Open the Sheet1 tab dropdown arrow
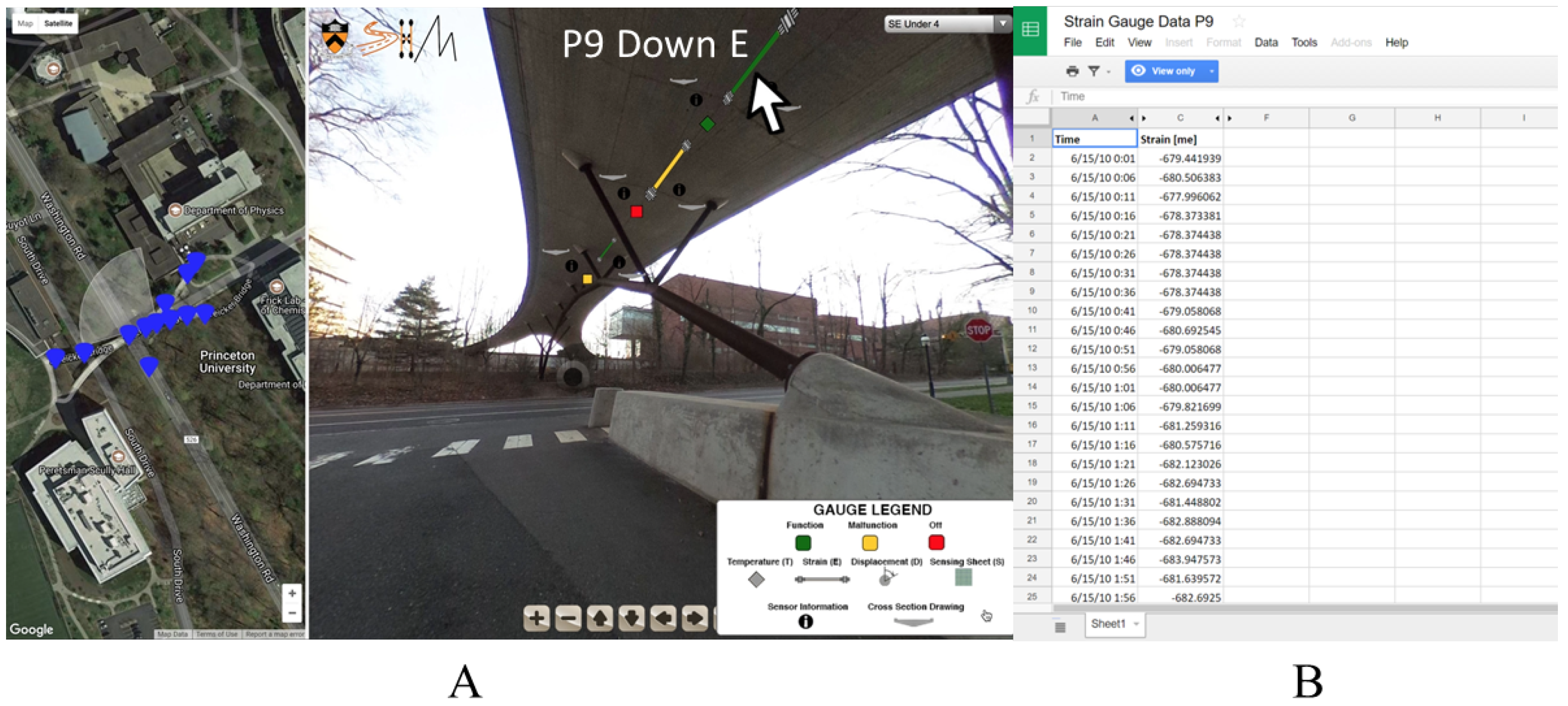This screenshot has width=1568, height=706. 1136,624
